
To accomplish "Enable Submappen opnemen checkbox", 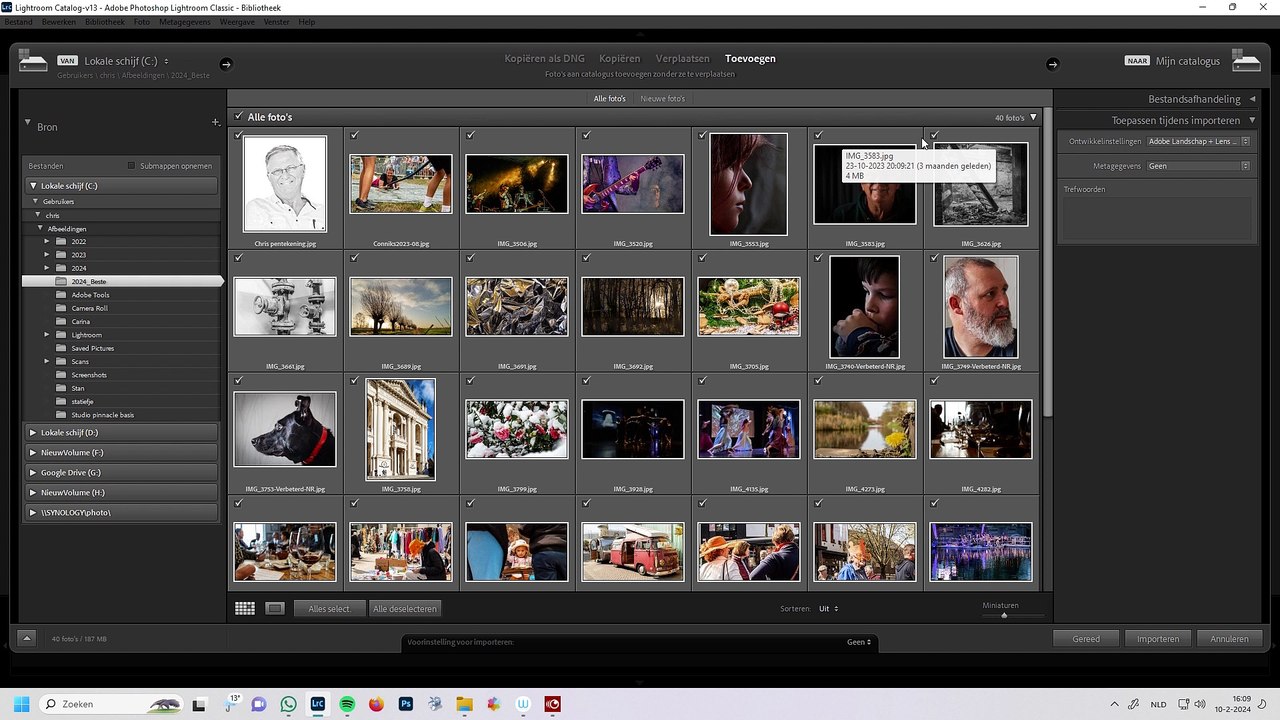I will [131, 166].
